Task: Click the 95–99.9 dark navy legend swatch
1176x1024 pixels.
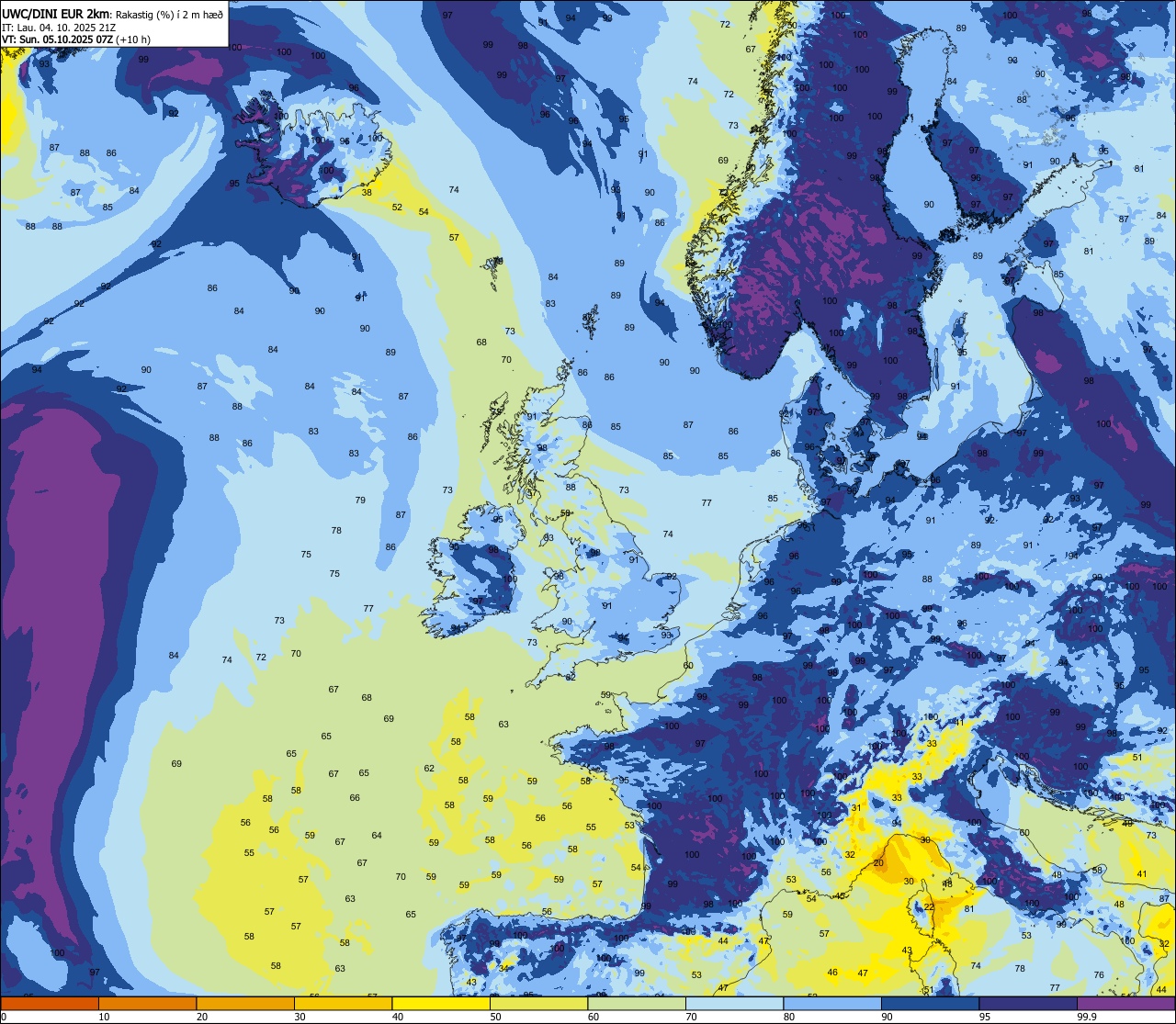Action: (x=1027, y=1003)
